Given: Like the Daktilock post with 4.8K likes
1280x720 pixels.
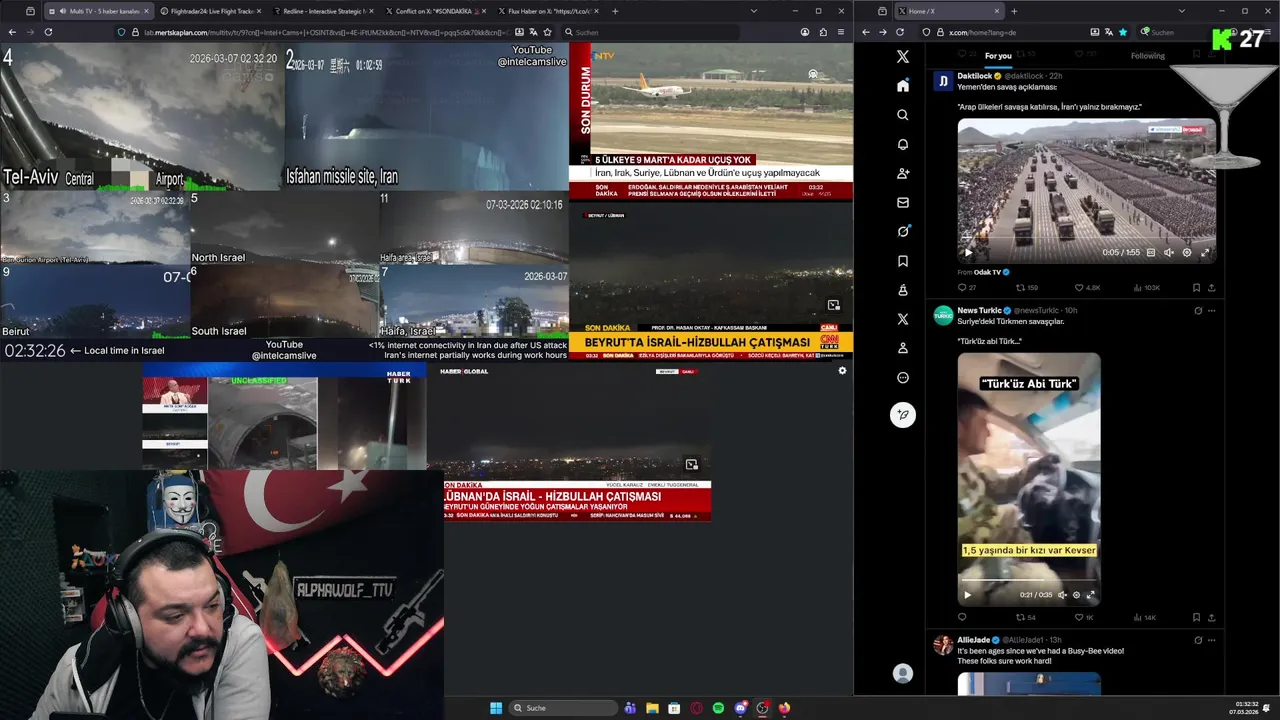Looking at the screenshot, I should [x=1086, y=287].
